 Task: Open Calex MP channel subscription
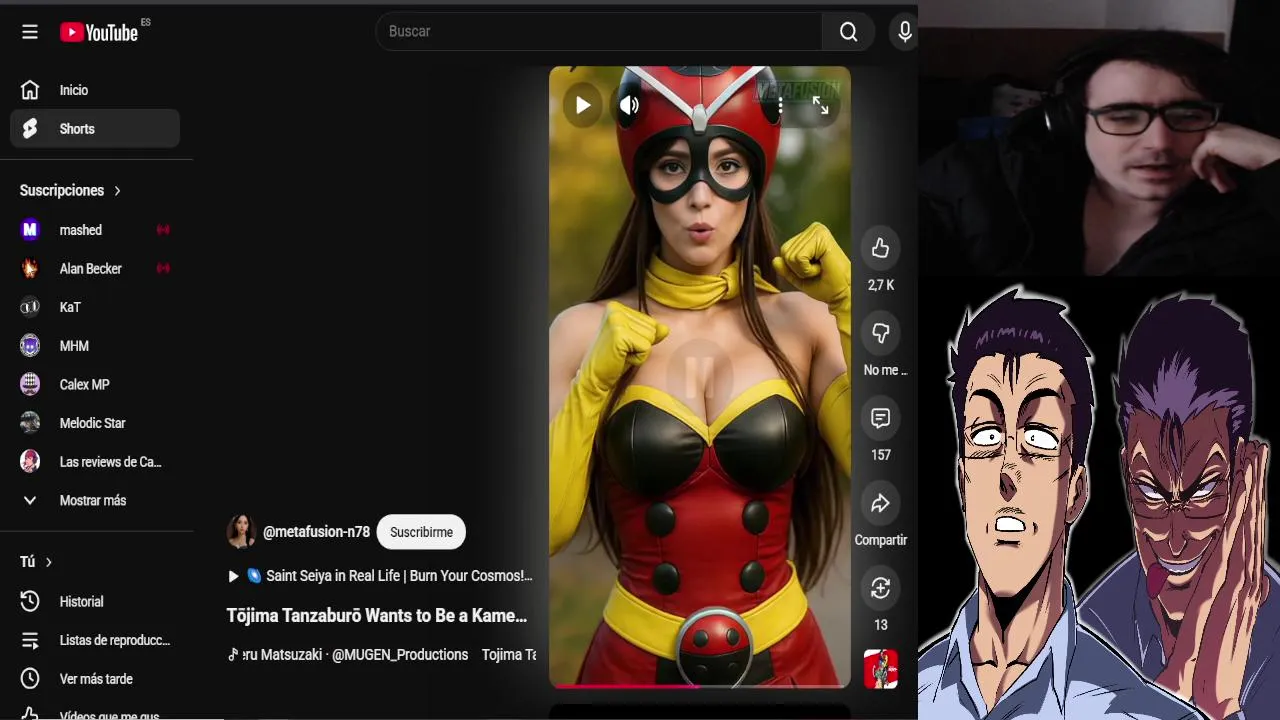[95, 385]
